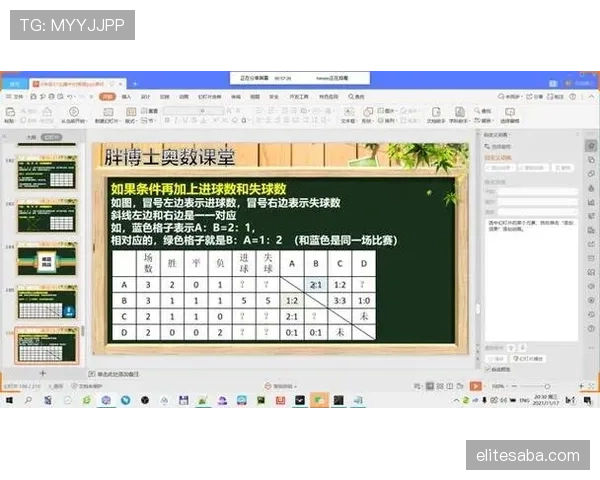Click the Shapes icon

click(x=368, y=111)
